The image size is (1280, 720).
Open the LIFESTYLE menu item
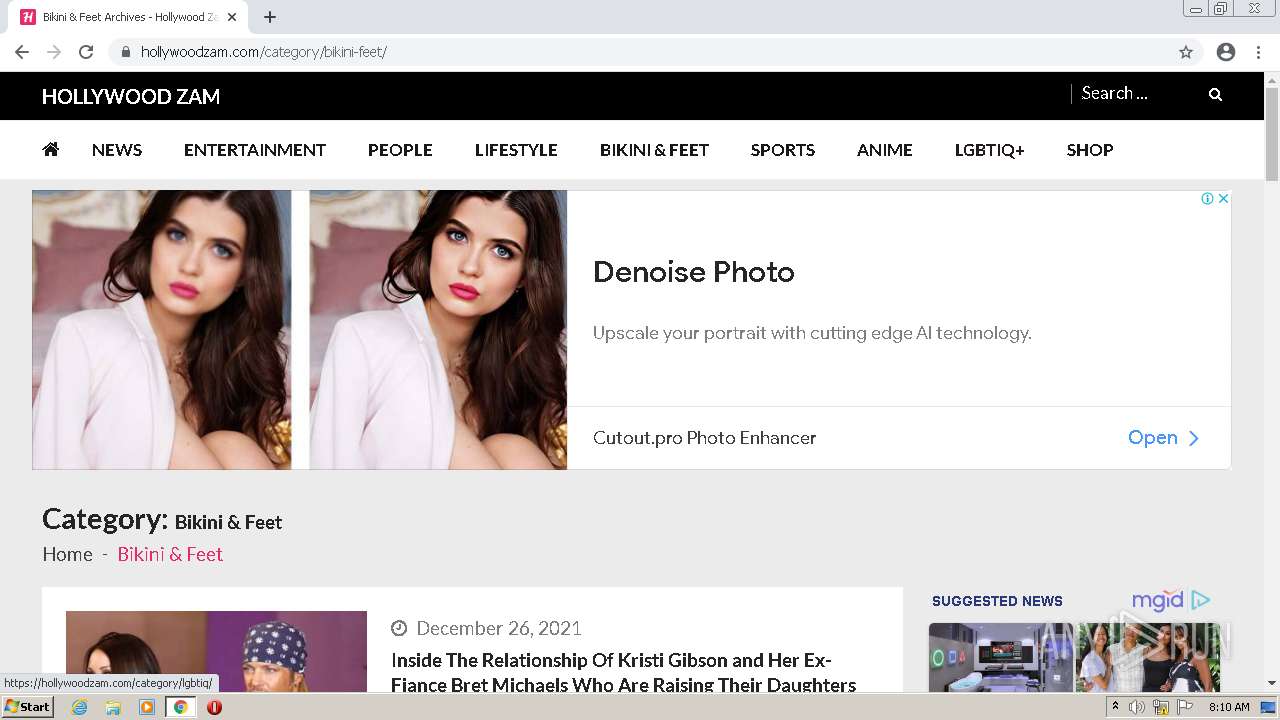[x=516, y=150]
